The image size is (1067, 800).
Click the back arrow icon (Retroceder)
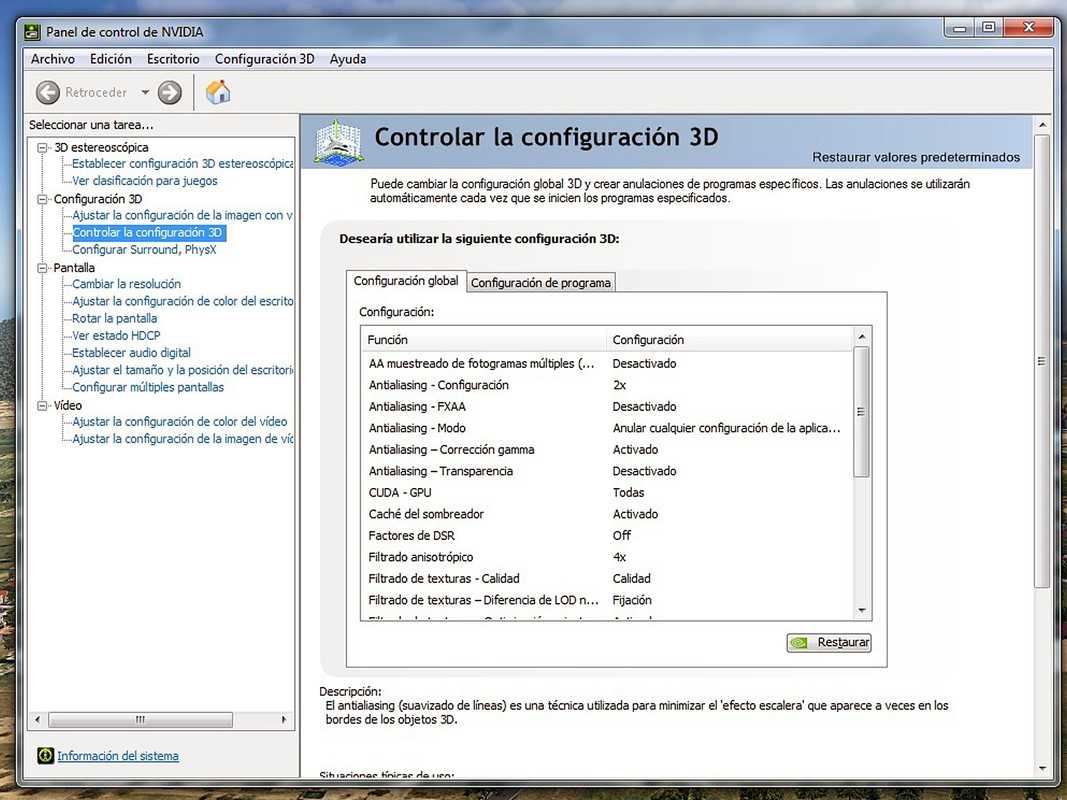point(48,92)
